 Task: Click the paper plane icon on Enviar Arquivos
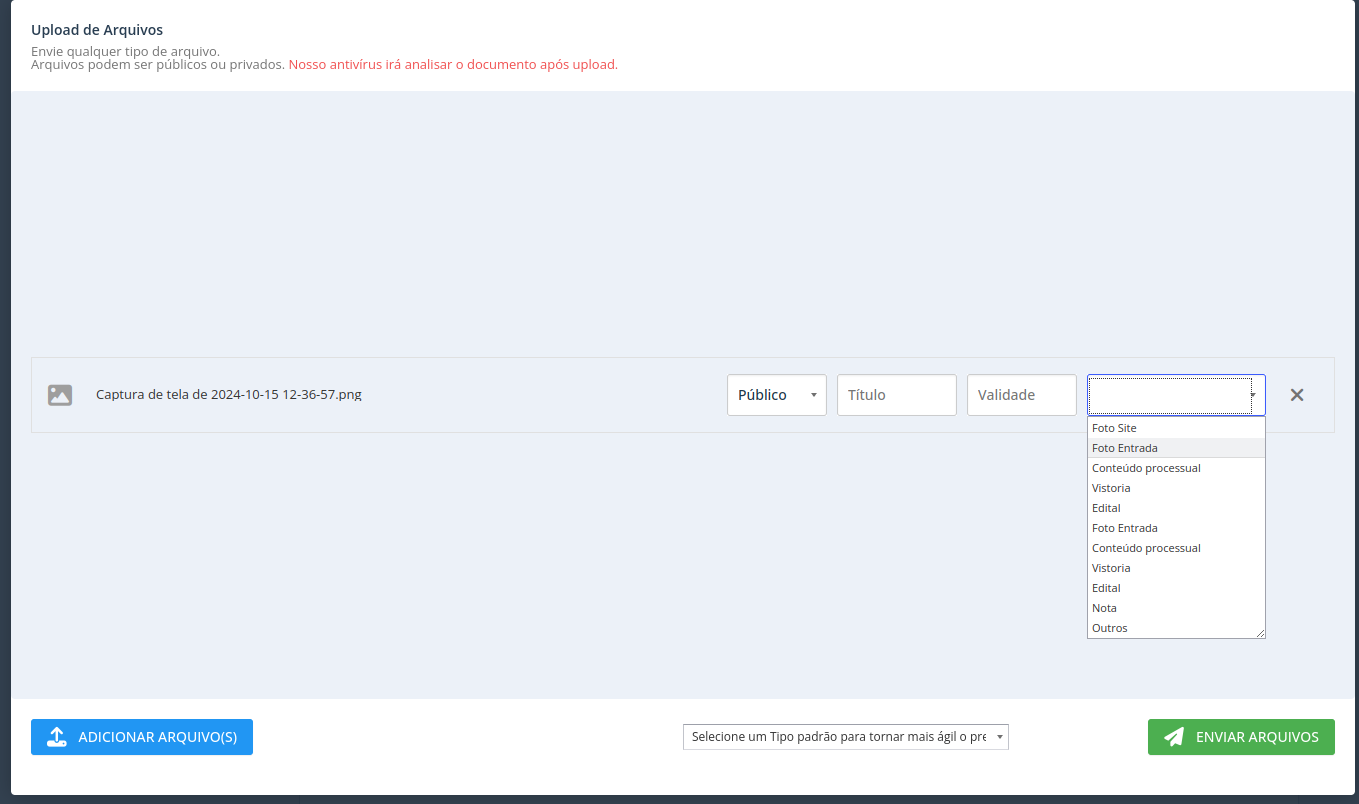(1175, 737)
